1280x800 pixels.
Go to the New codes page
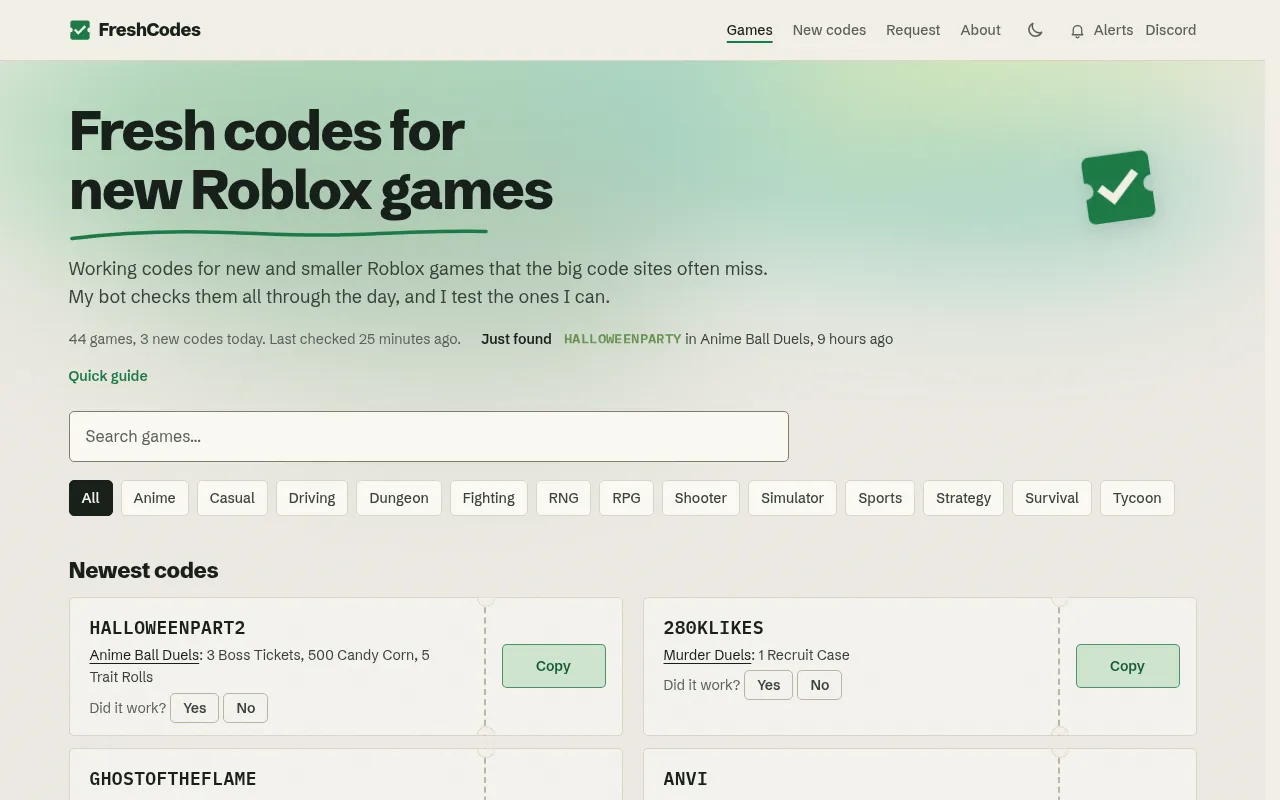click(x=829, y=30)
